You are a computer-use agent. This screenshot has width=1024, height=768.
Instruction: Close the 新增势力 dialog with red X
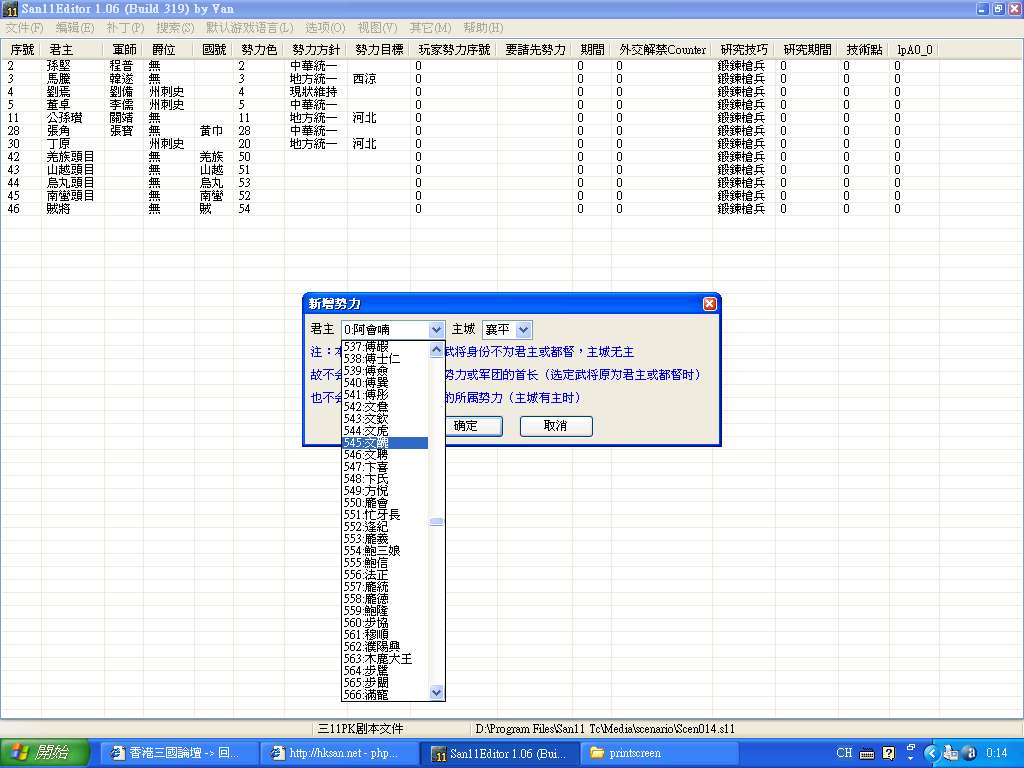click(x=709, y=303)
